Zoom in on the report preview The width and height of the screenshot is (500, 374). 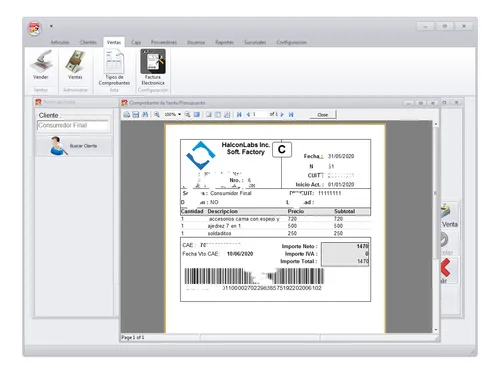[157, 115]
